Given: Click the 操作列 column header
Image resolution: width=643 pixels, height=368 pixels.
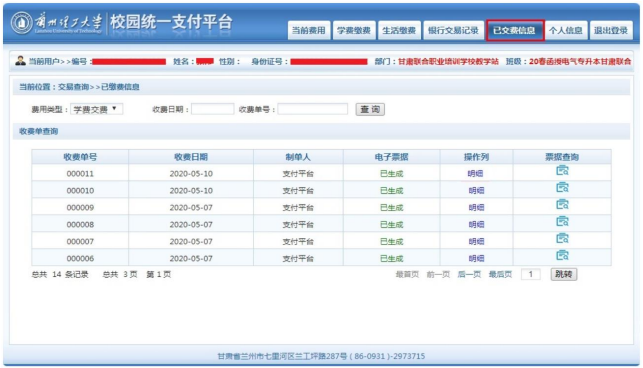Looking at the screenshot, I should point(476,157).
